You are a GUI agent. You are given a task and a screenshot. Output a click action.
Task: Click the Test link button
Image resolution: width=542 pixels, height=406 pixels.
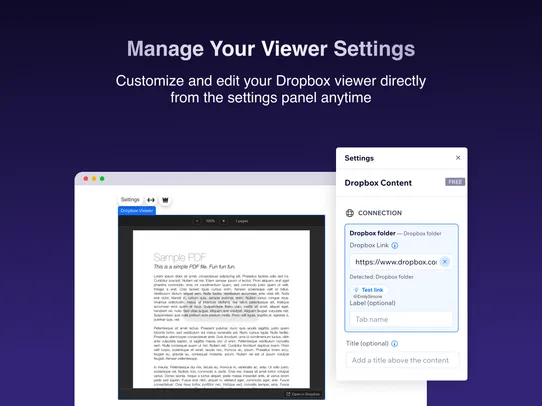tap(369, 290)
